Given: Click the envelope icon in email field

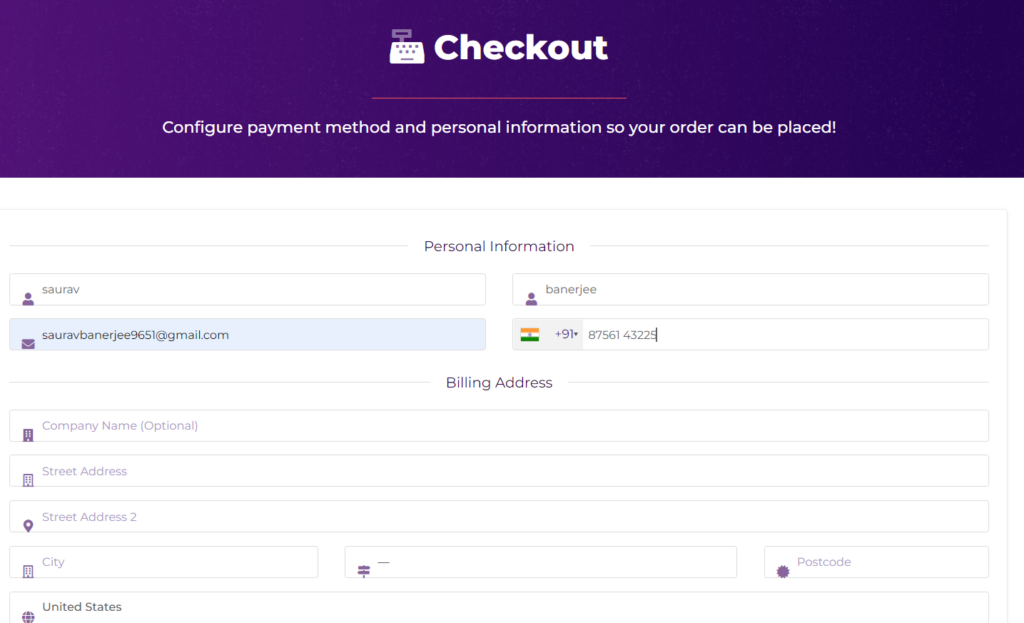Looking at the screenshot, I should pos(28,344).
